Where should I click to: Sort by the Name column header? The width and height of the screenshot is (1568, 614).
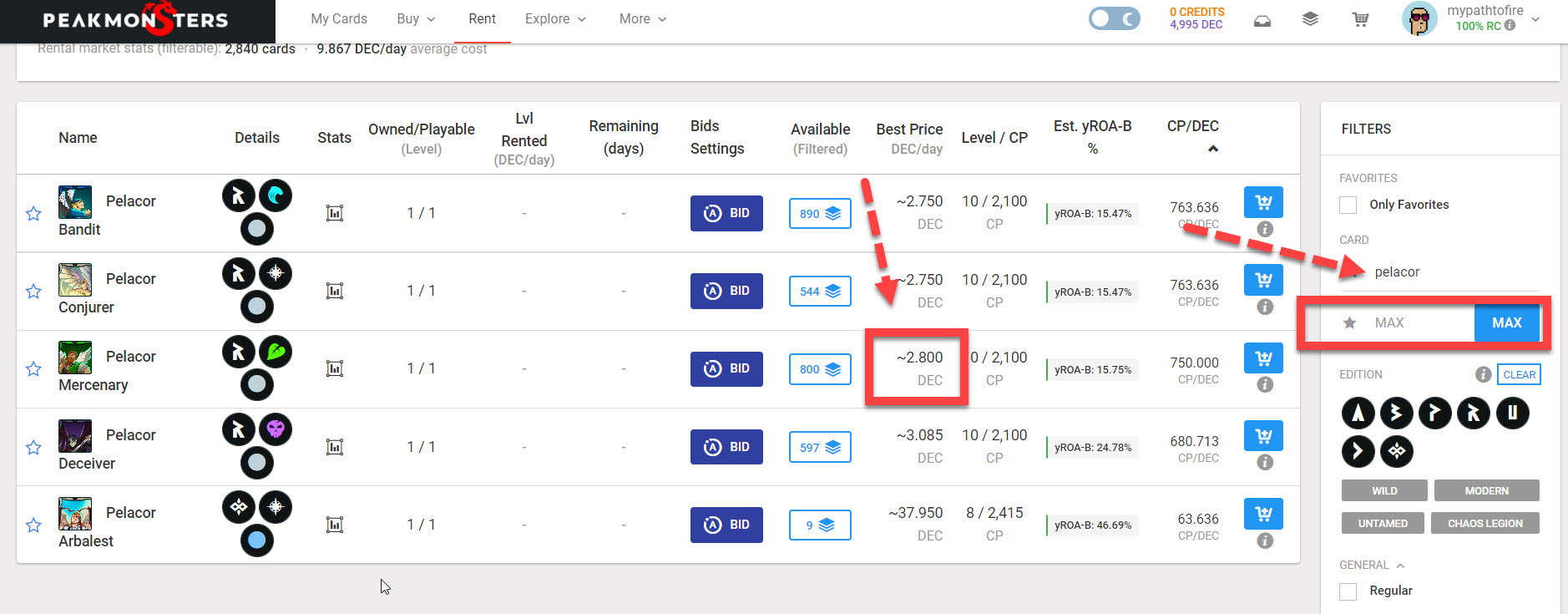[78, 138]
